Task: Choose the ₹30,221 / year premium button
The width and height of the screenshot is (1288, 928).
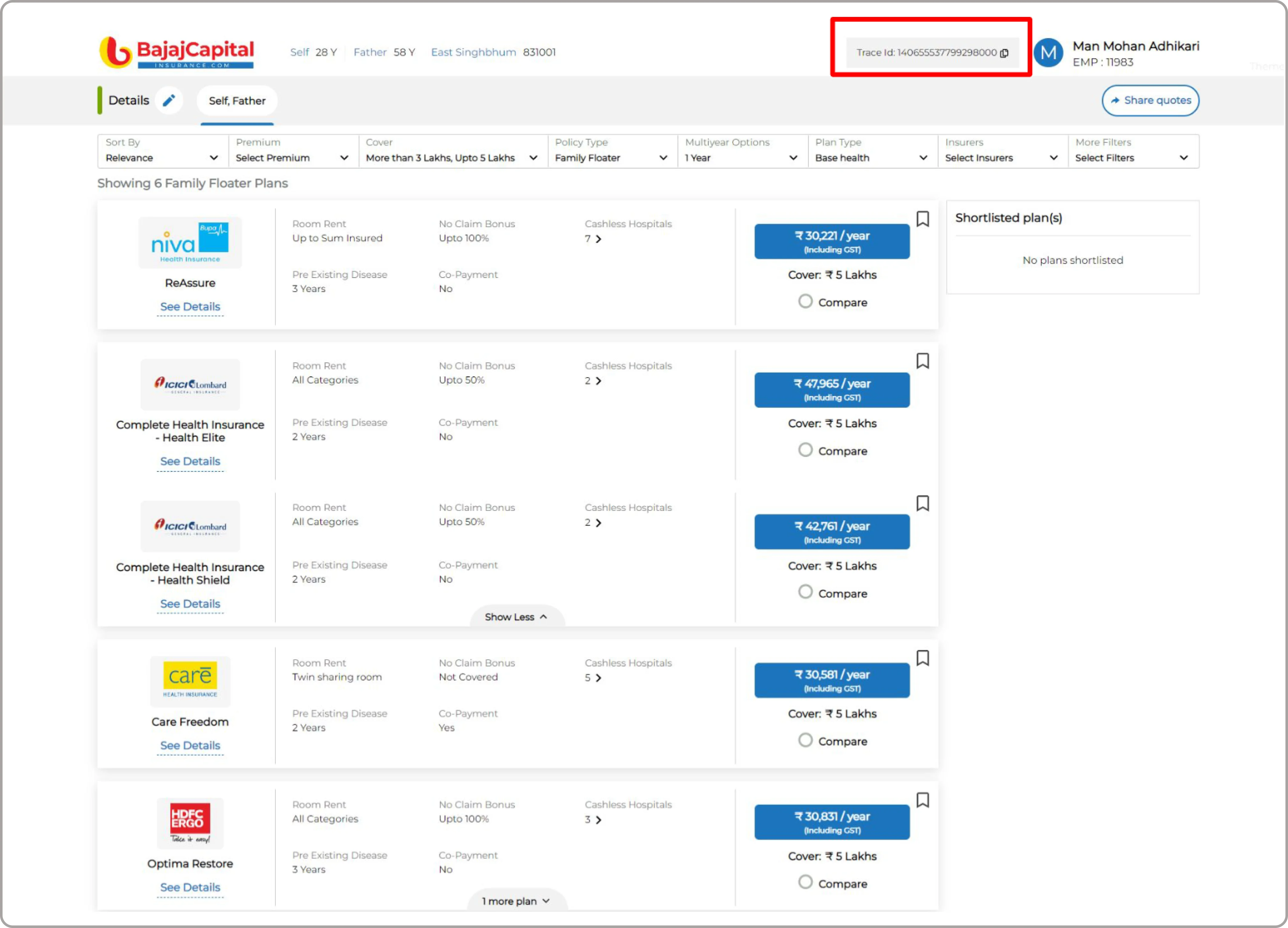Action: coord(832,241)
